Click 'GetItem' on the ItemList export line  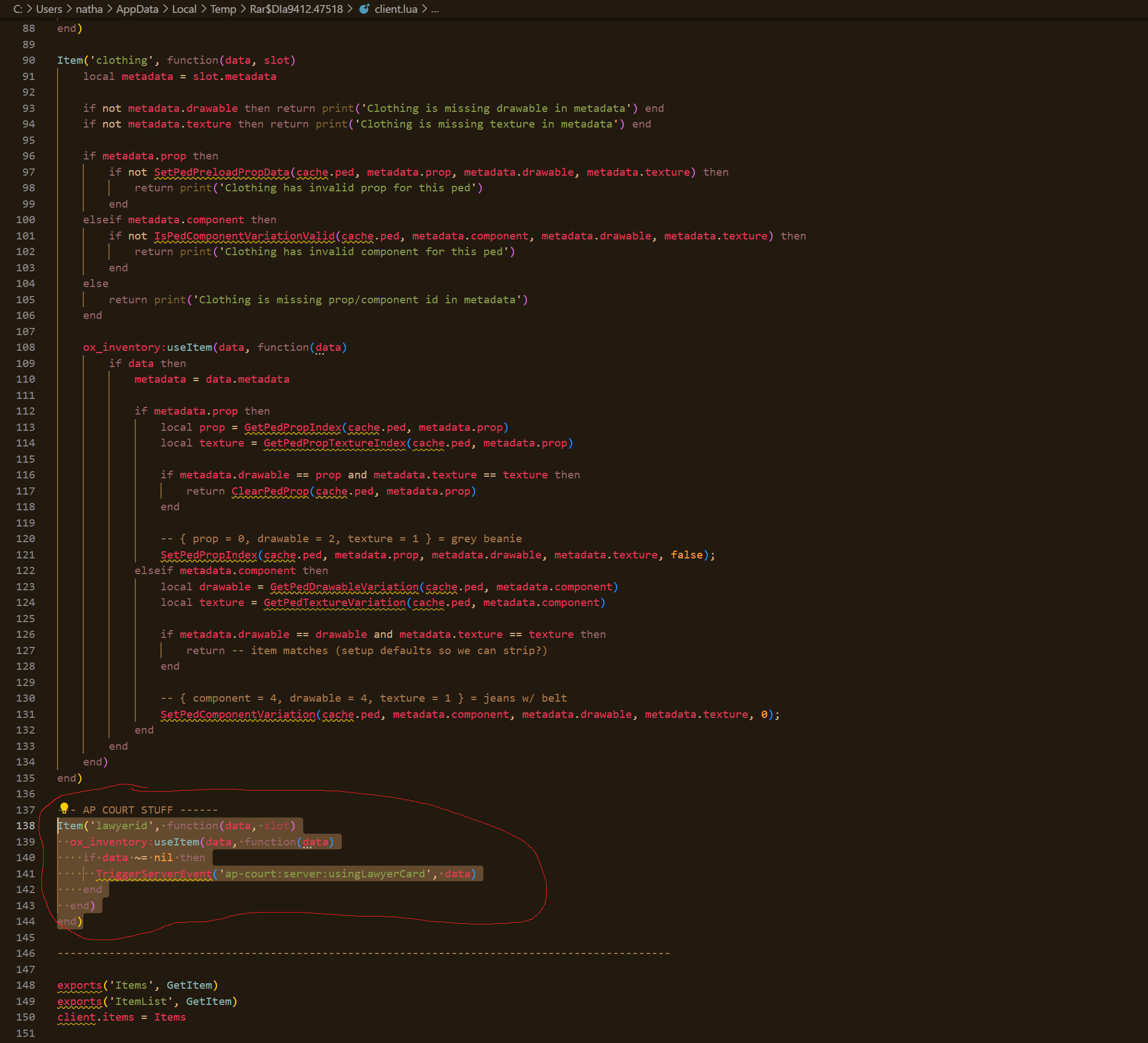(x=209, y=1002)
